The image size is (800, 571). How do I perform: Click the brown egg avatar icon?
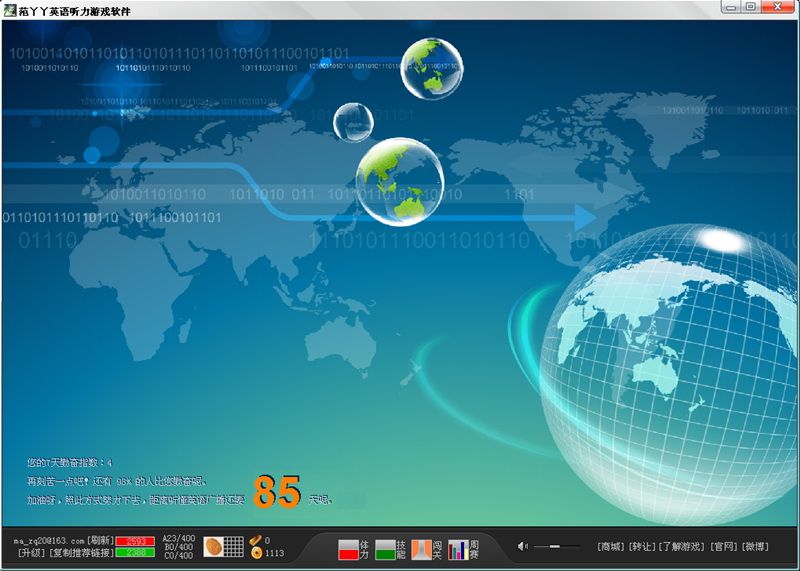213,547
